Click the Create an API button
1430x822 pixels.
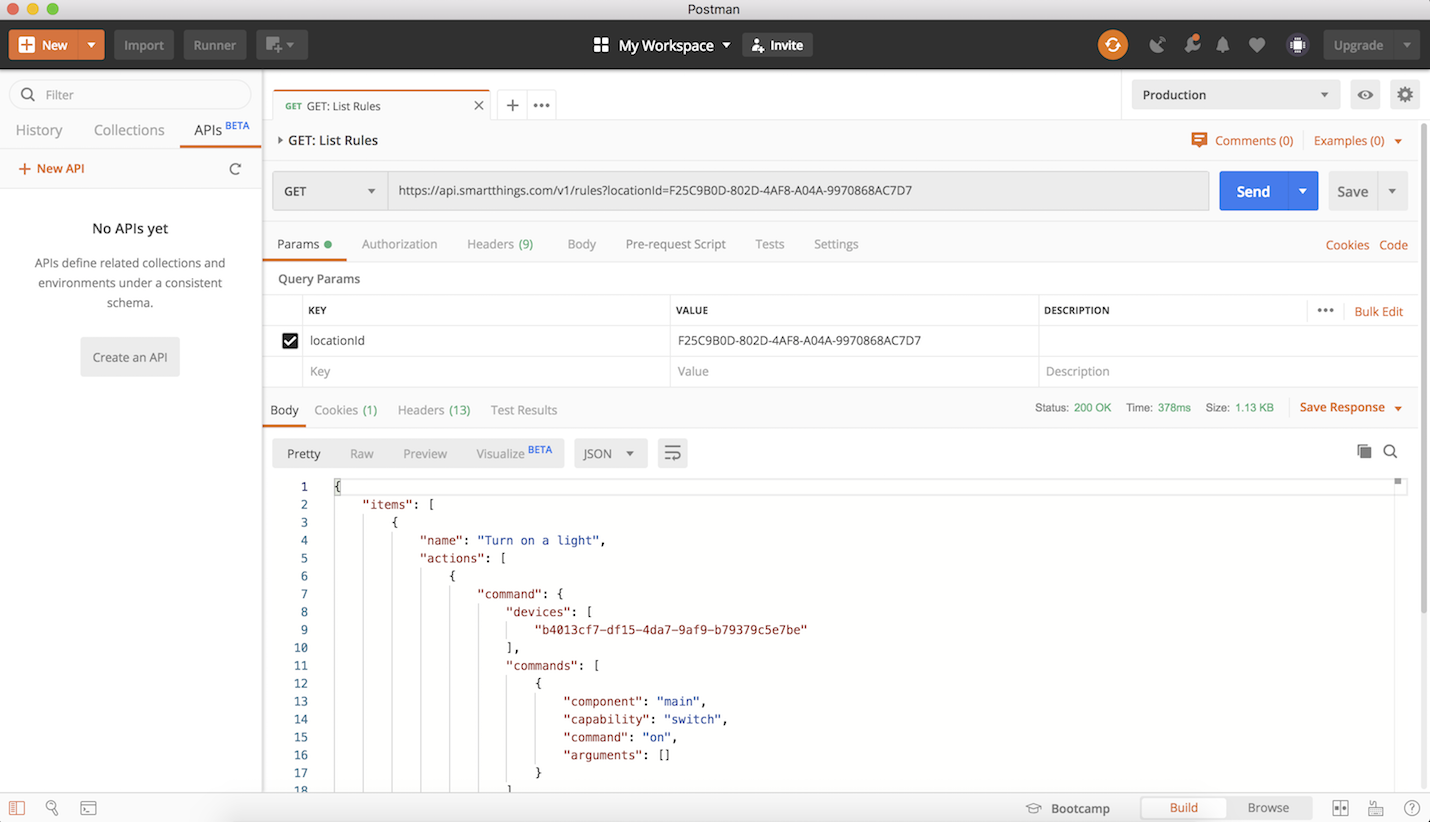click(x=130, y=357)
